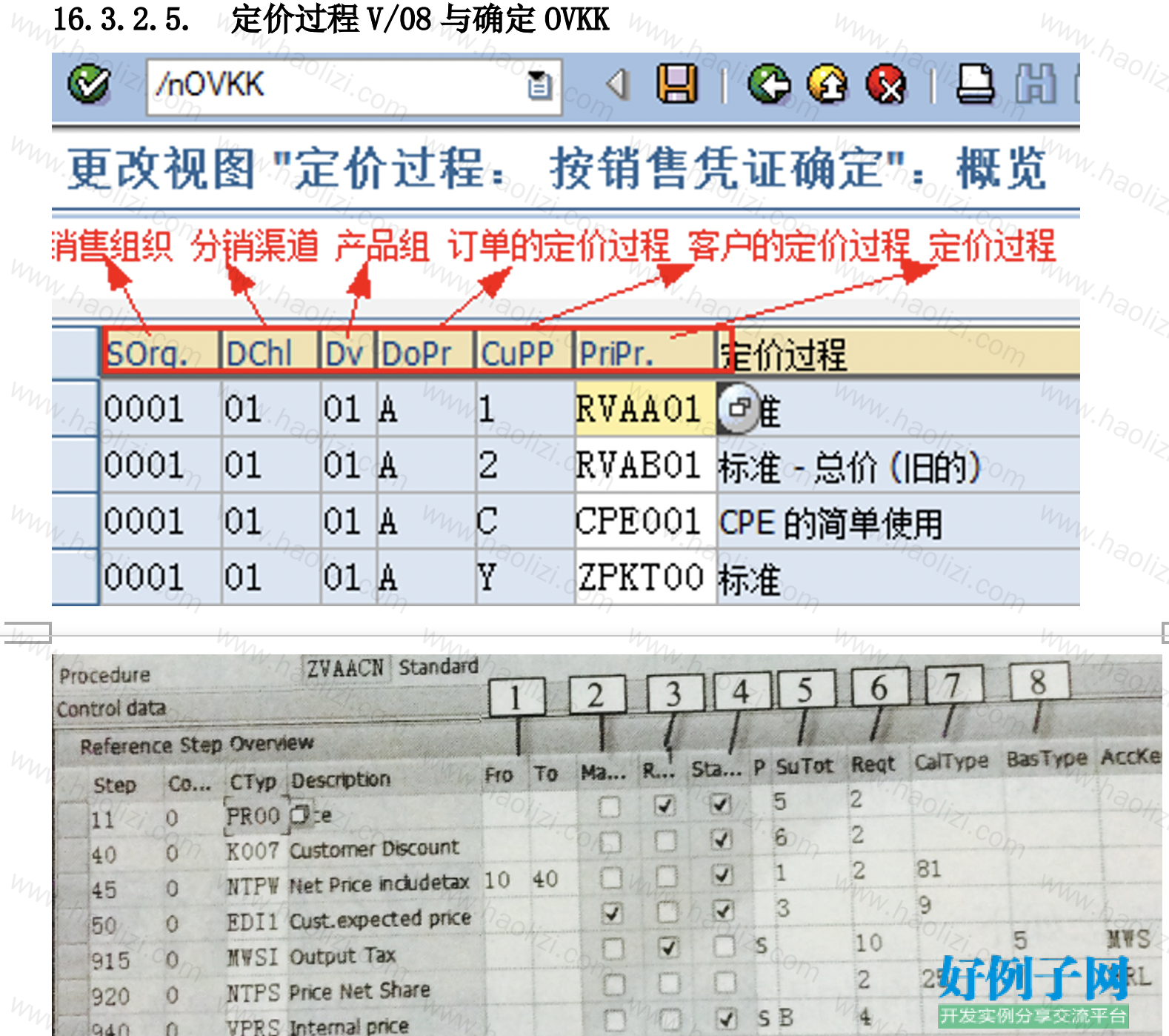Toggle Statistical checkbox for PR00 step 11
The height and width of the screenshot is (1036, 1169).
click(x=720, y=804)
